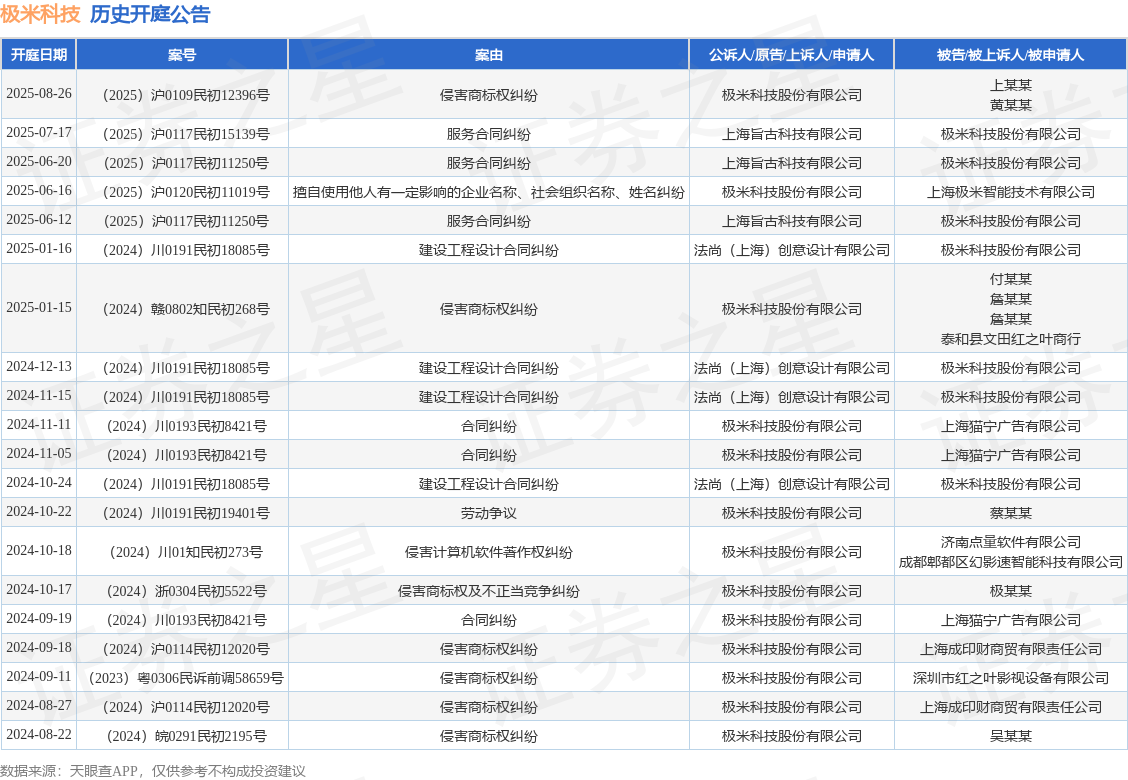Image resolution: width=1128 pixels, height=780 pixels.
Task: Click 上海旨古科技有限公司 in the 2025-06-20 row
Action: tap(791, 163)
